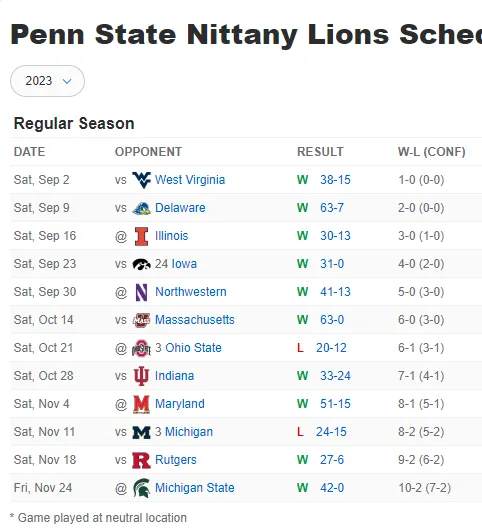This screenshot has width=482, height=531.
Task: Open the 2023 season year dropdown
Action: coord(47,81)
